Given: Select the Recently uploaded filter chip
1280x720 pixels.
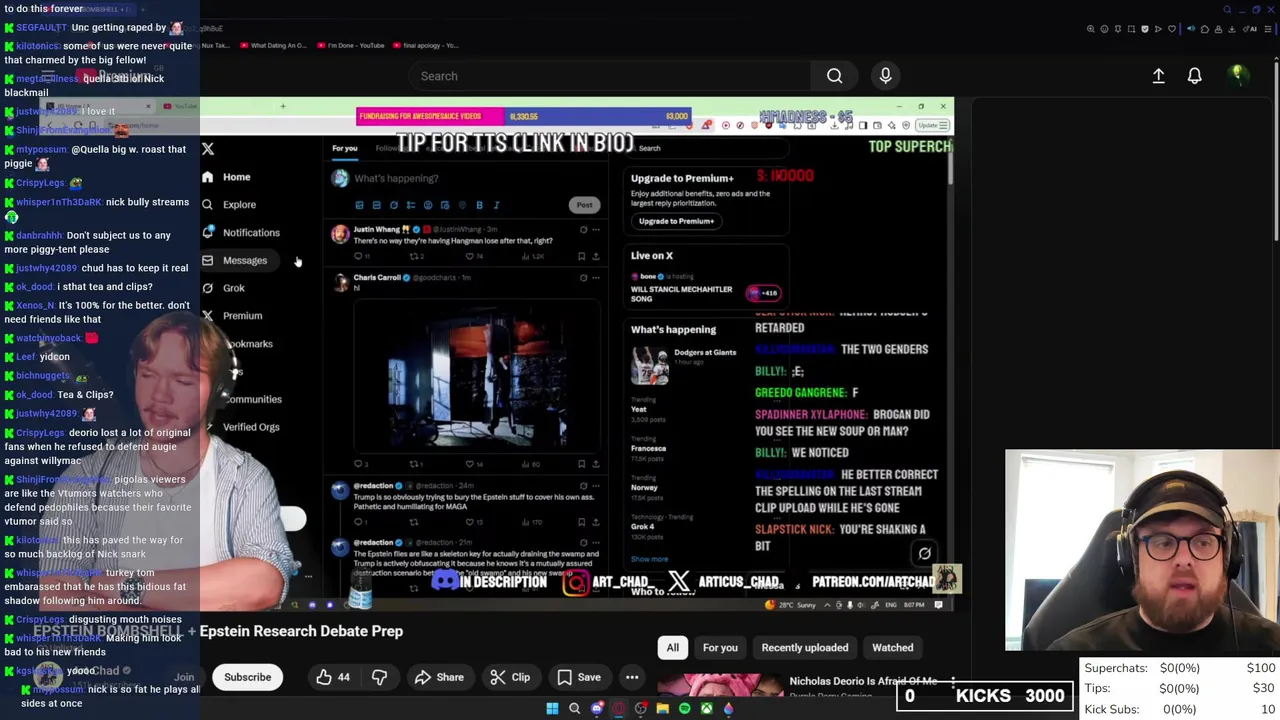Looking at the screenshot, I should pyautogui.click(x=805, y=648).
